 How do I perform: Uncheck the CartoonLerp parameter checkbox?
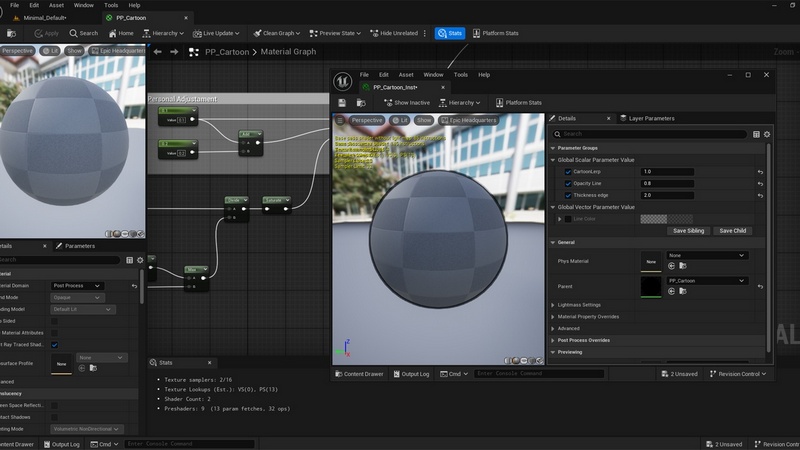[x=569, y=172]
